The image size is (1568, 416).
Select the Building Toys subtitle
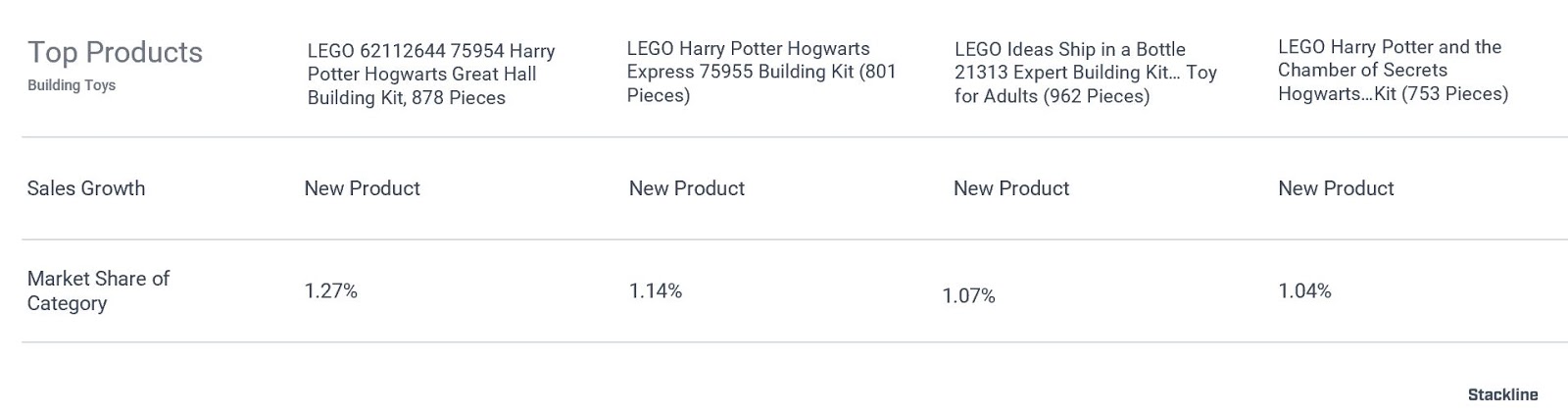pyautogui.click(x=72, y=85)
